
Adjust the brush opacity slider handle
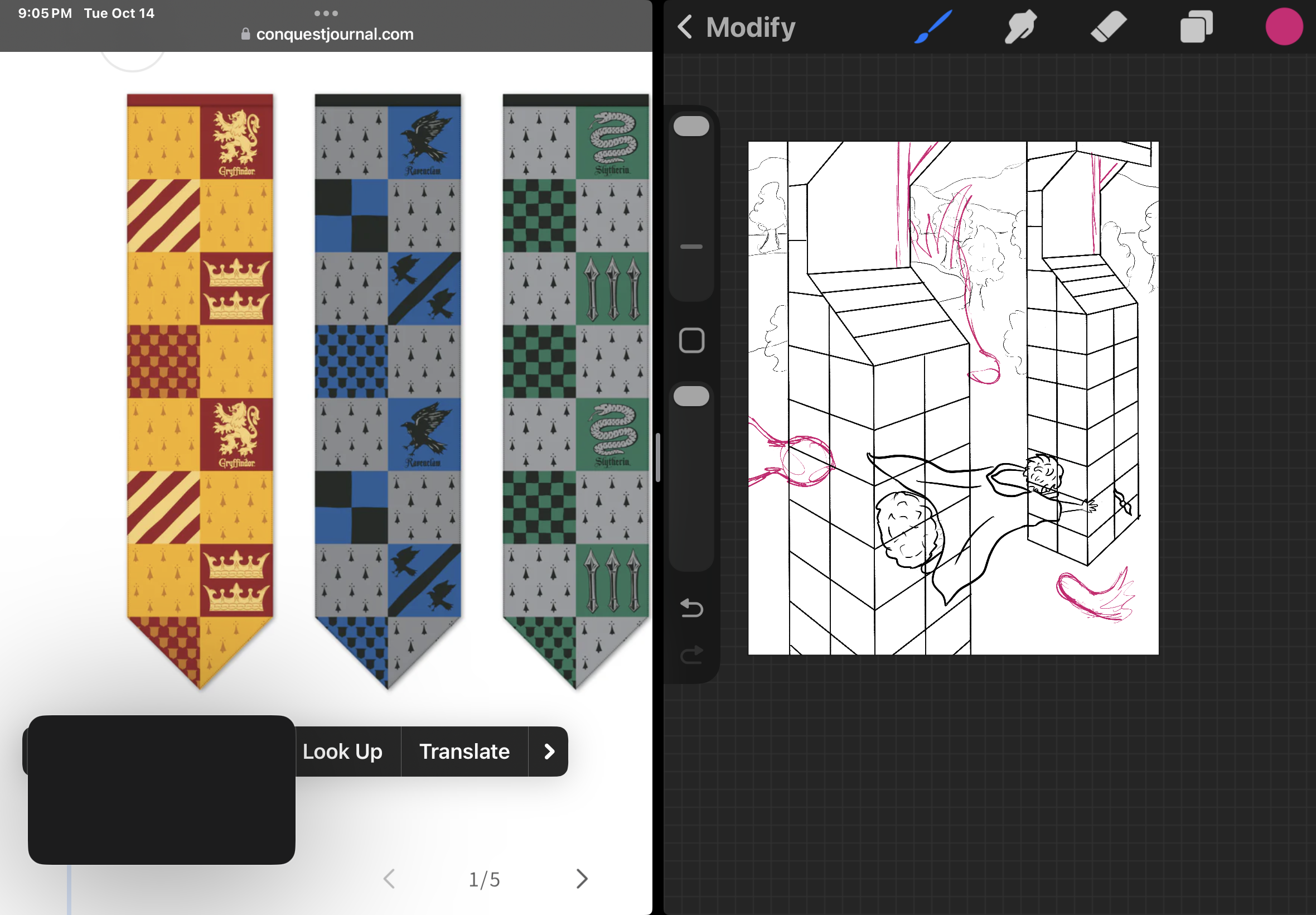pos(691,396)
